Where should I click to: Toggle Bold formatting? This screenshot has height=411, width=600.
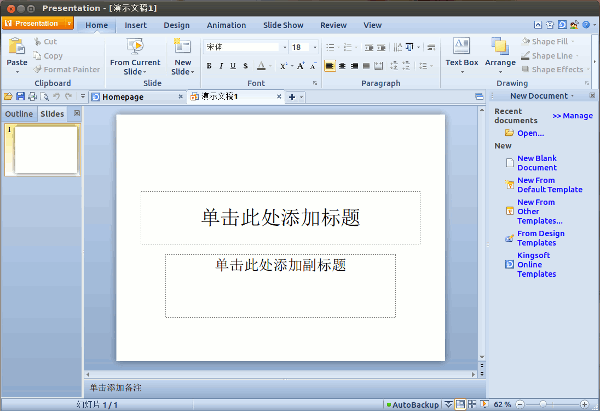[209, 66]
